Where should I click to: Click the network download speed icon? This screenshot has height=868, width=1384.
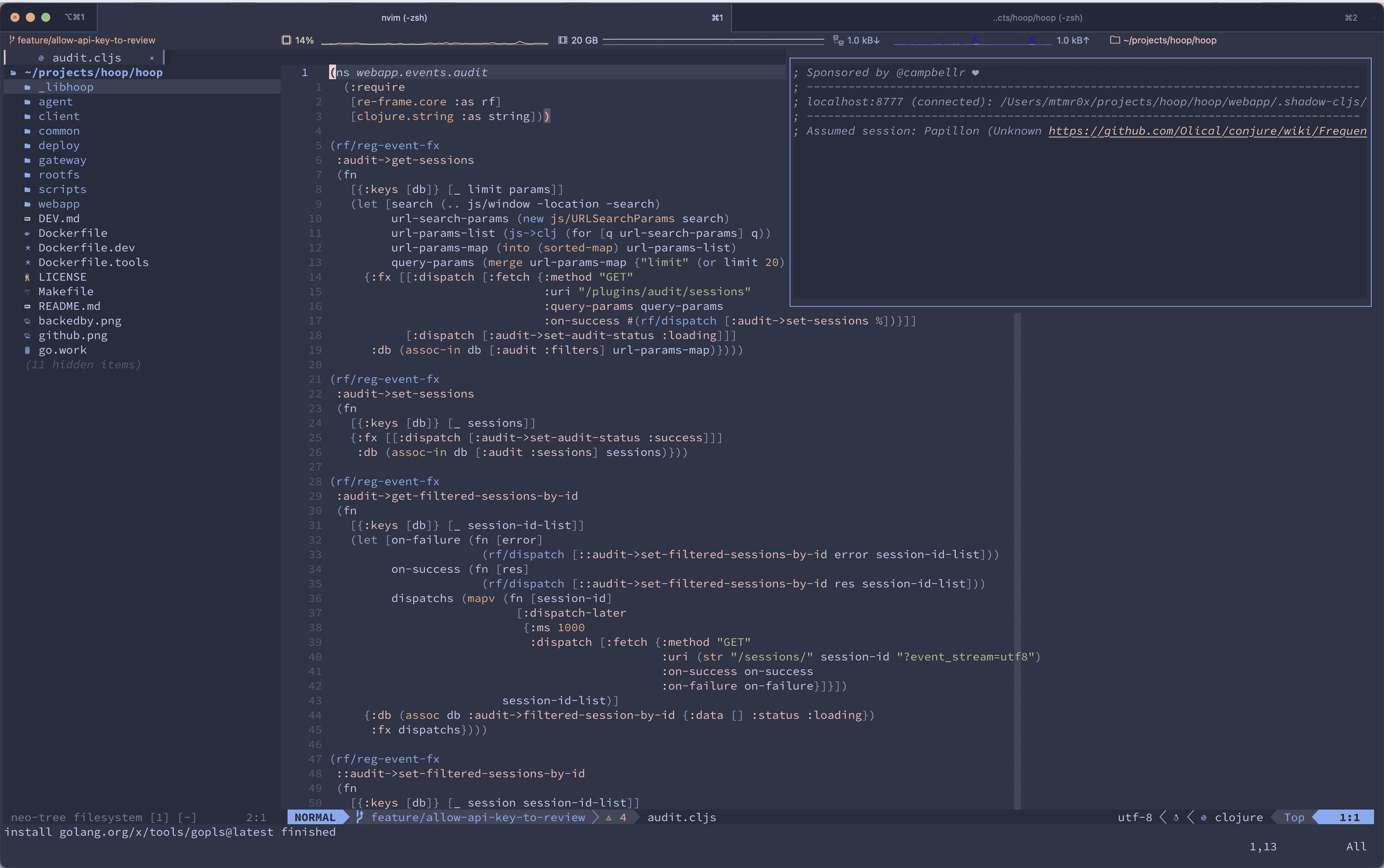[x=838, y=40]
